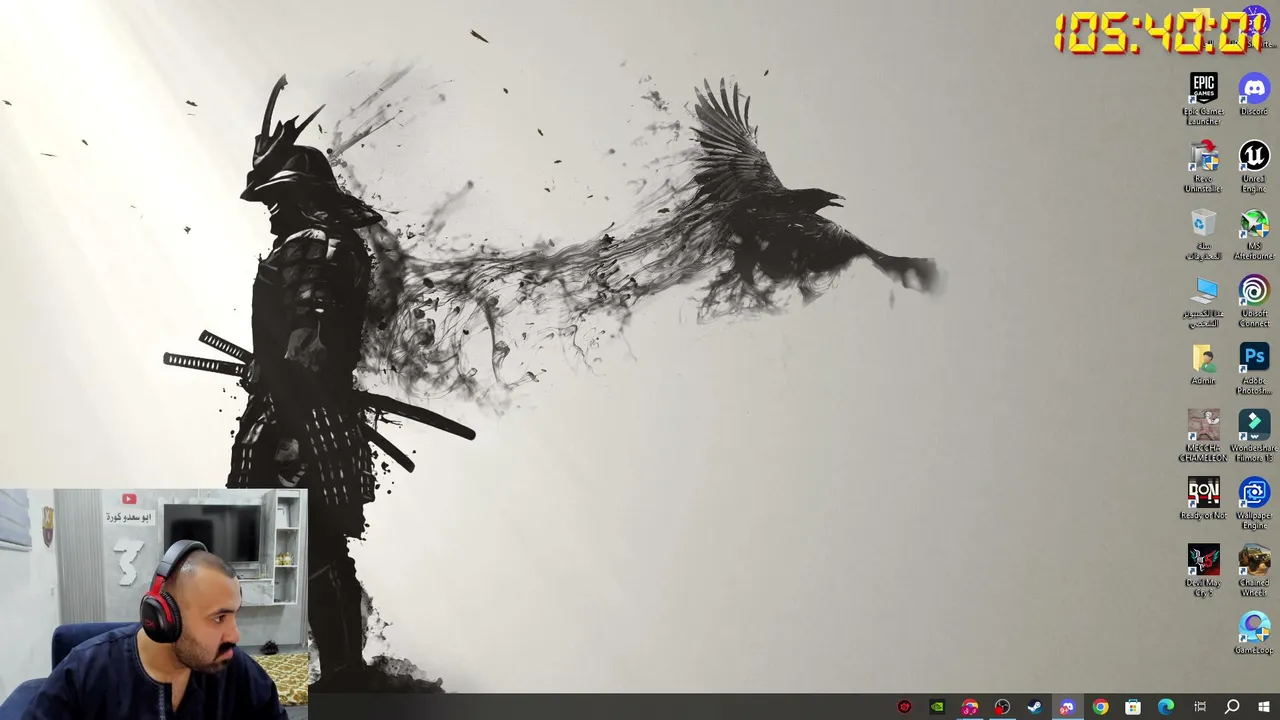Screen dimensions: 1280x720
Task: Open Chrome with pink profile badge in taskbar
Action: pos(969,707)
